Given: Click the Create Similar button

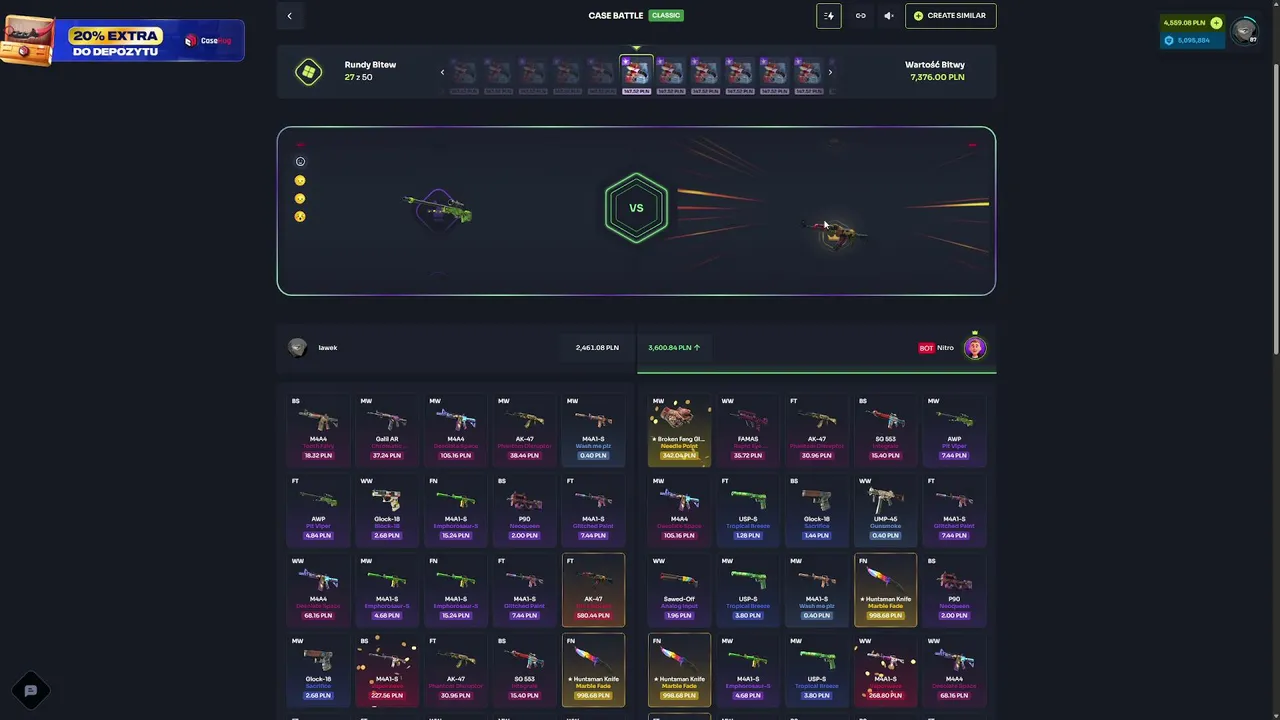Looking at the screenshot, I should point(951,16).
